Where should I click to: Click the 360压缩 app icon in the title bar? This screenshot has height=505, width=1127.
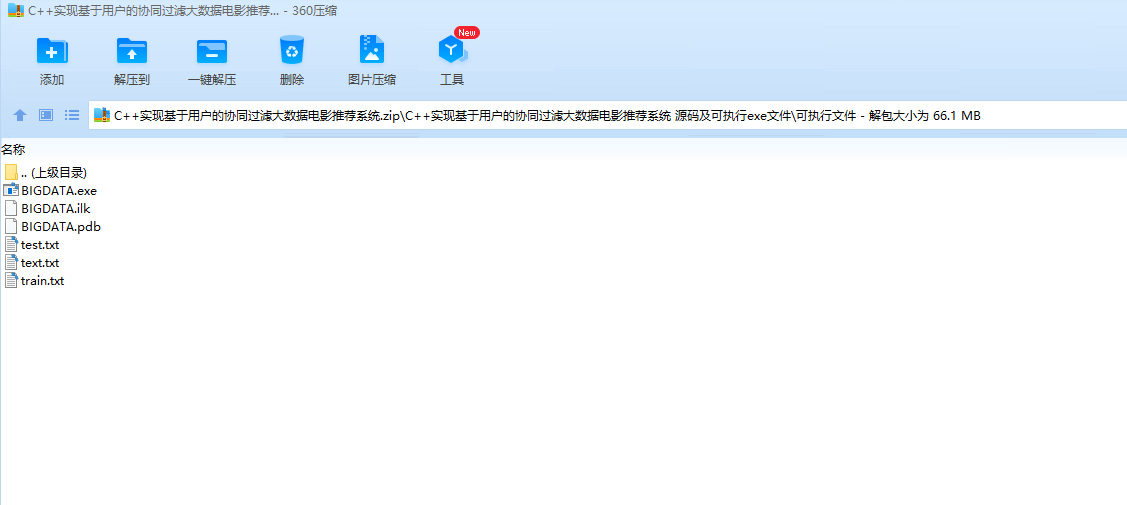tap(15, 11)
